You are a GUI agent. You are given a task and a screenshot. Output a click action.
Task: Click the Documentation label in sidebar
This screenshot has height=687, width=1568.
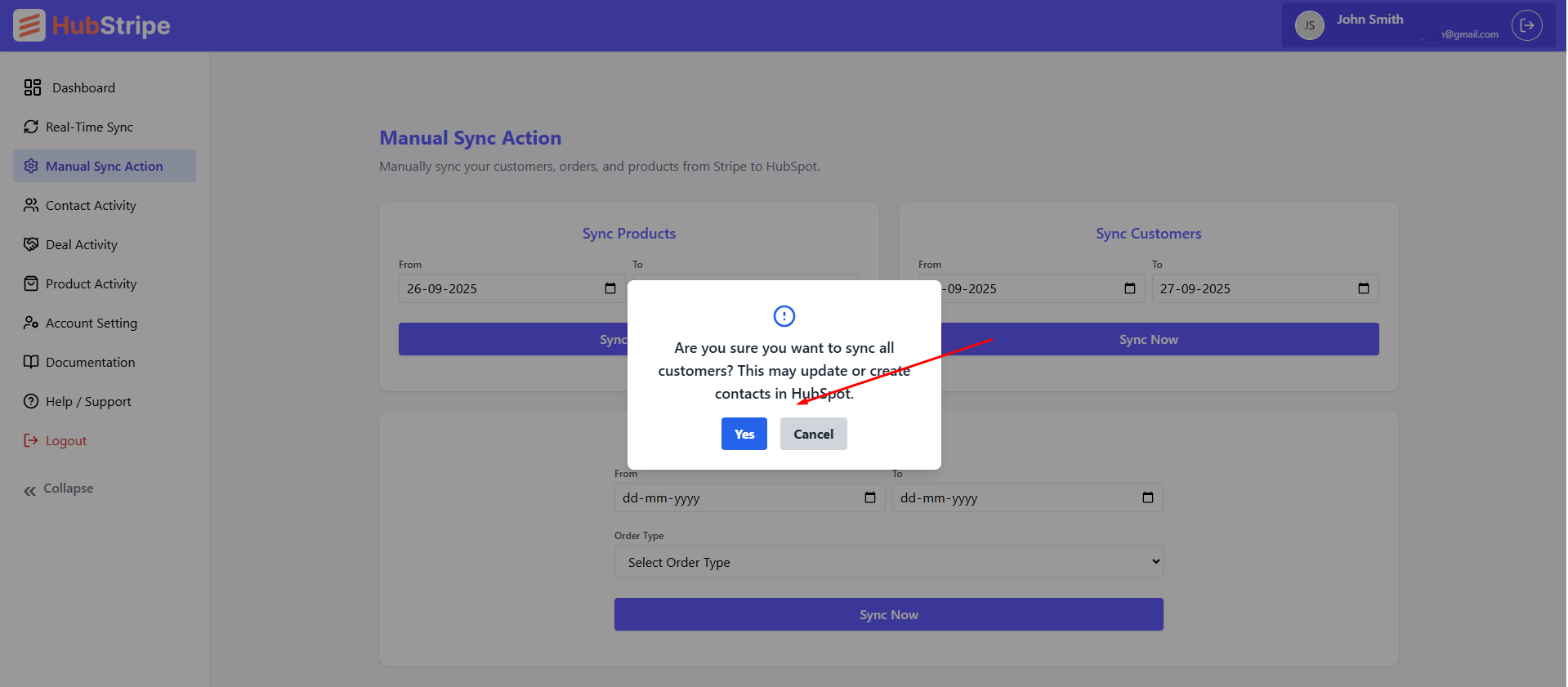tap(91, 362)
